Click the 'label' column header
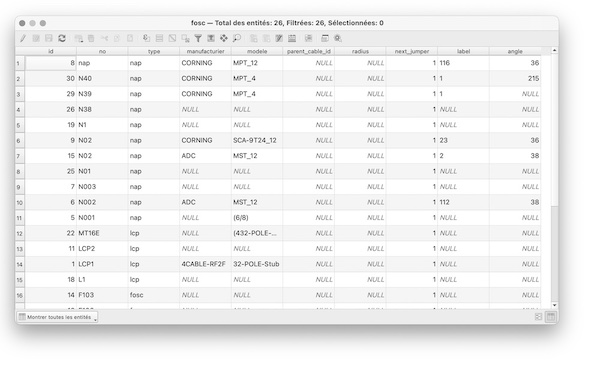Screen dimensions: 600x378 tap(463, 51)
